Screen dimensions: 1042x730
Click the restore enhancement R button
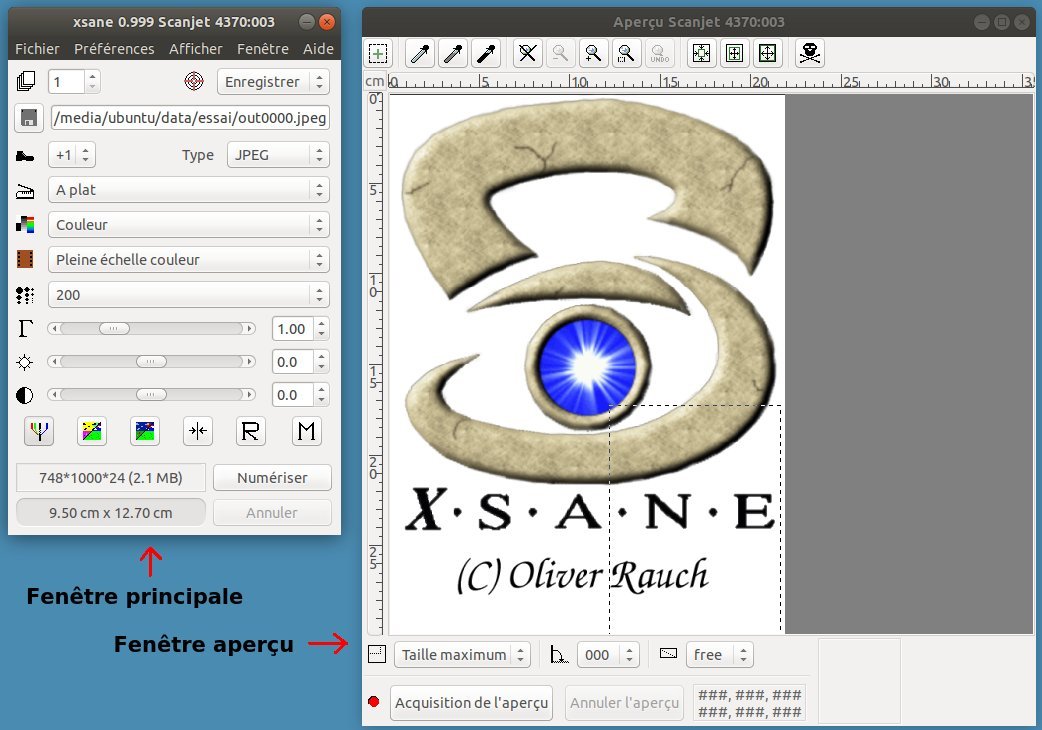pyautogui.click(x=251, y=432)
